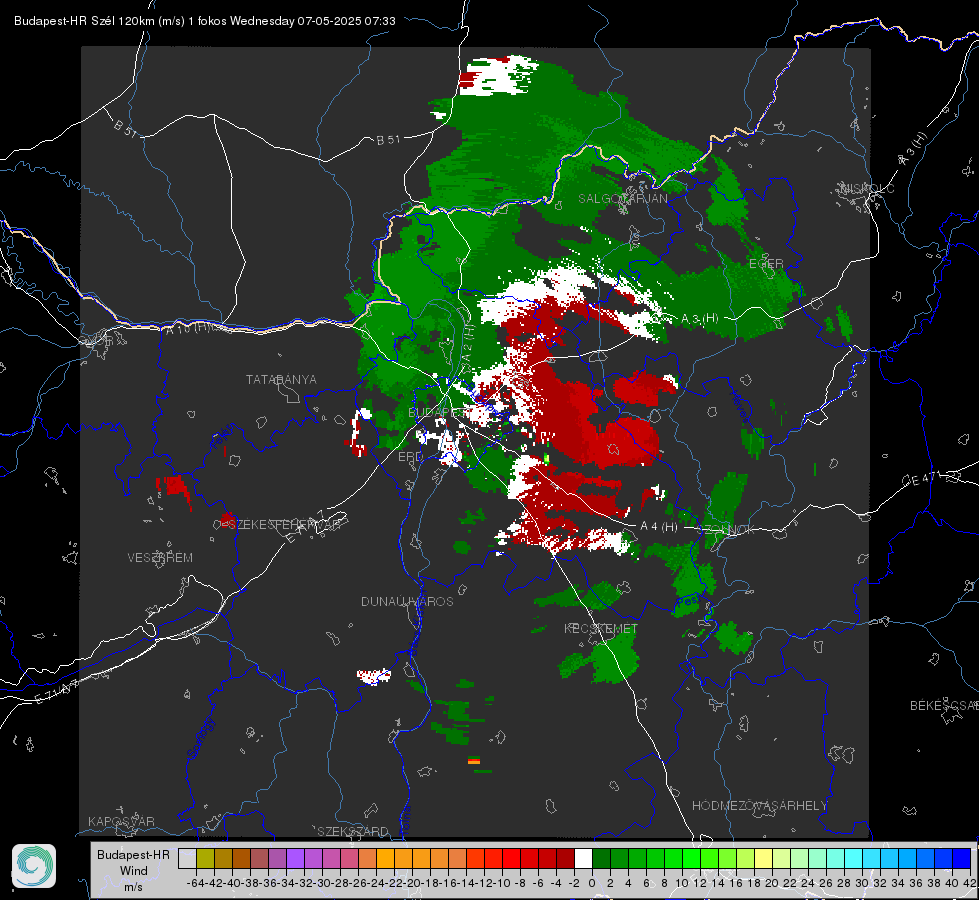Screen dimensions: 979x900
Task: Pick the dark green swatch between 0 and 2
Action: pyautogui.click(x=601, y=859)
